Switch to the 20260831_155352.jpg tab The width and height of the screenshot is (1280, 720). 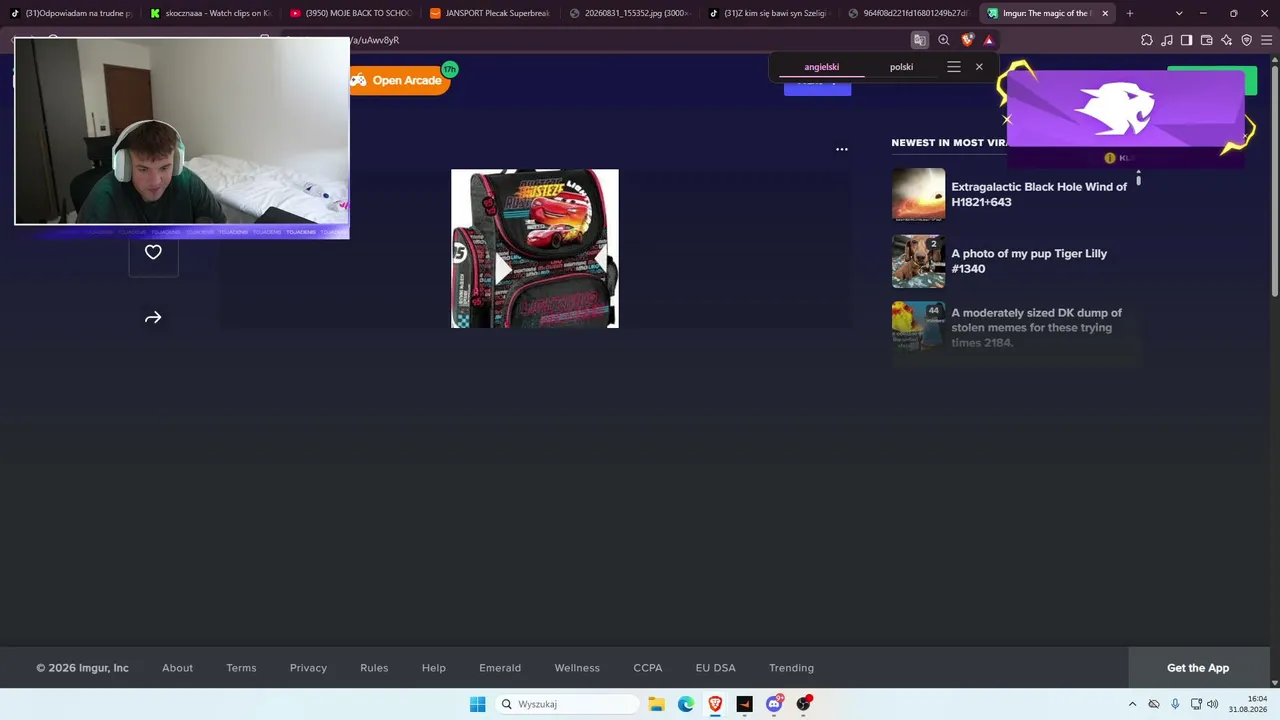click(629, 13)
